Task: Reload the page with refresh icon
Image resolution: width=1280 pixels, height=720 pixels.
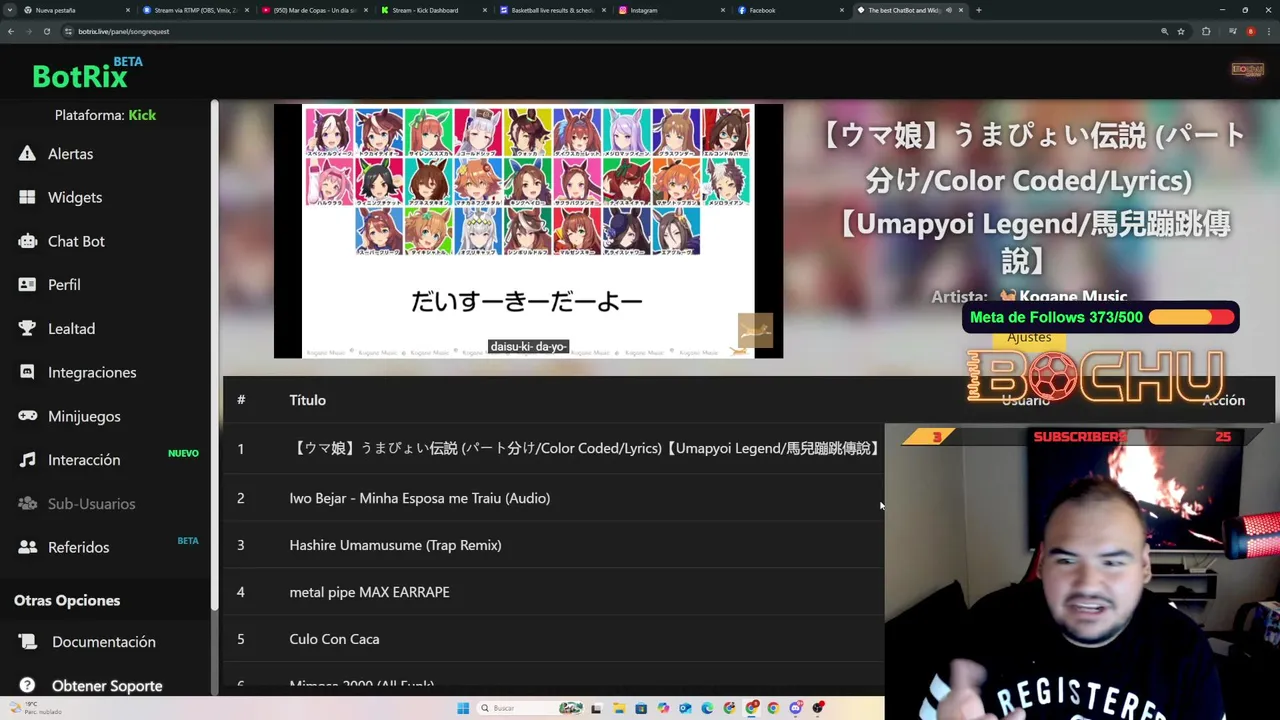Action: pyautogui.click(x=47, y=31)
